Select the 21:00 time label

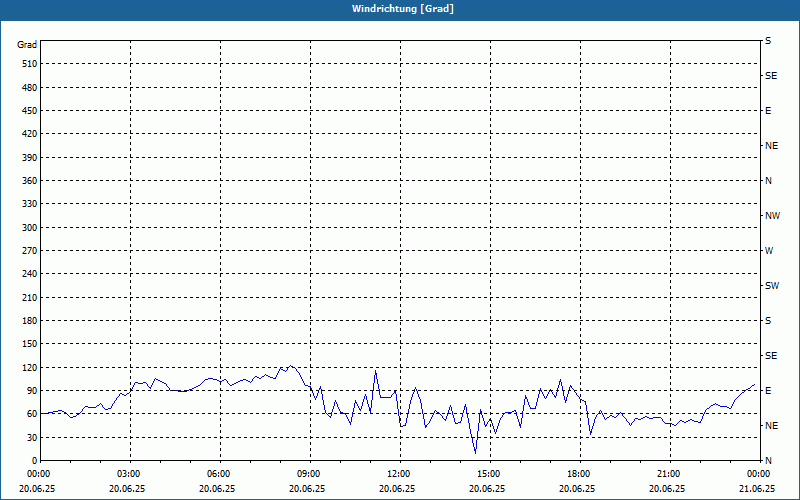pos(670,473)
